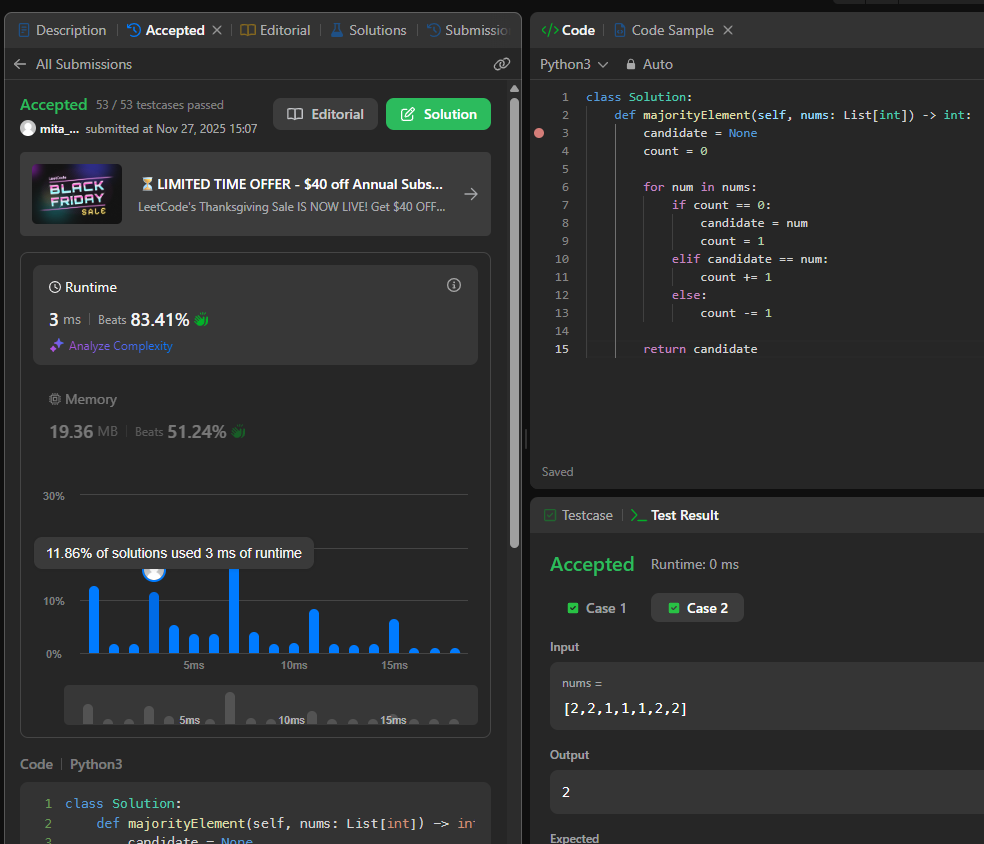Go back using All Submissions arrow
984x844 pixels.
tap(20, 64)
